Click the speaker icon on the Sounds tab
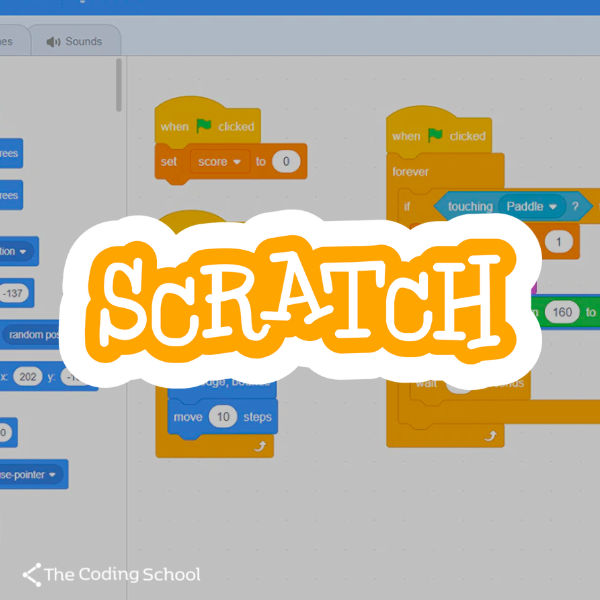 52,41
